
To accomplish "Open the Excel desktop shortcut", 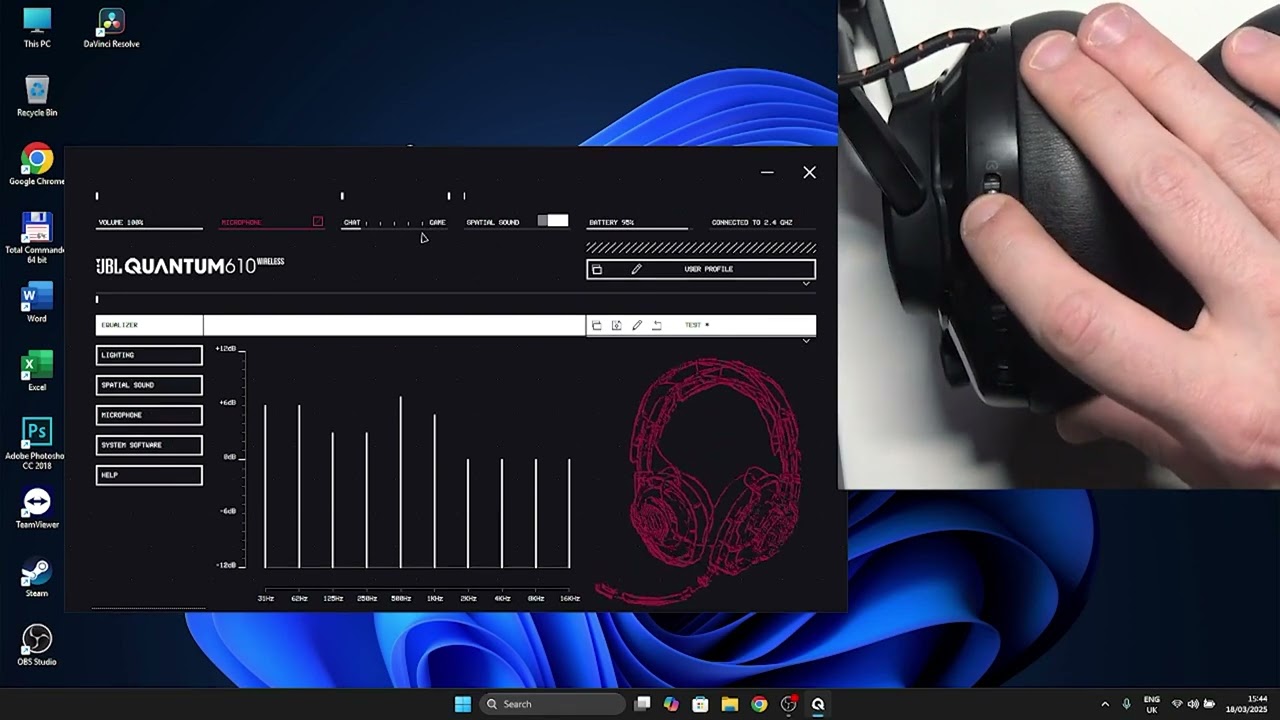I will click(37, 372).
